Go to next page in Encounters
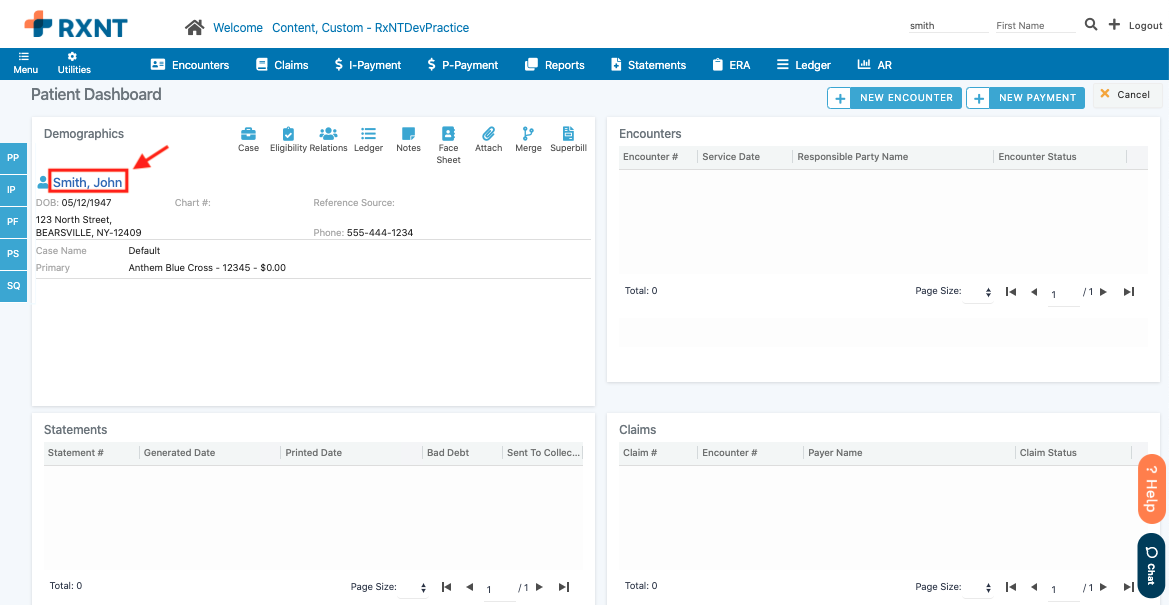 pos(1103,292)
